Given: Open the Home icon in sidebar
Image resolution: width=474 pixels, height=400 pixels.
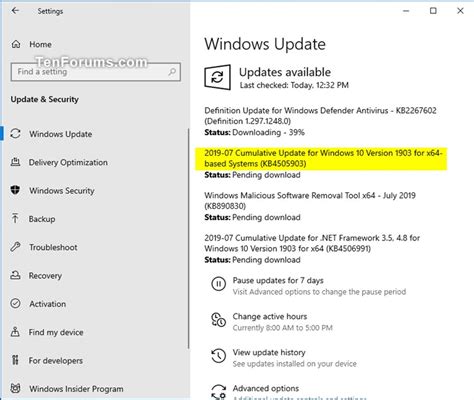Looking at the screenshot, I should tap(16, 44).
